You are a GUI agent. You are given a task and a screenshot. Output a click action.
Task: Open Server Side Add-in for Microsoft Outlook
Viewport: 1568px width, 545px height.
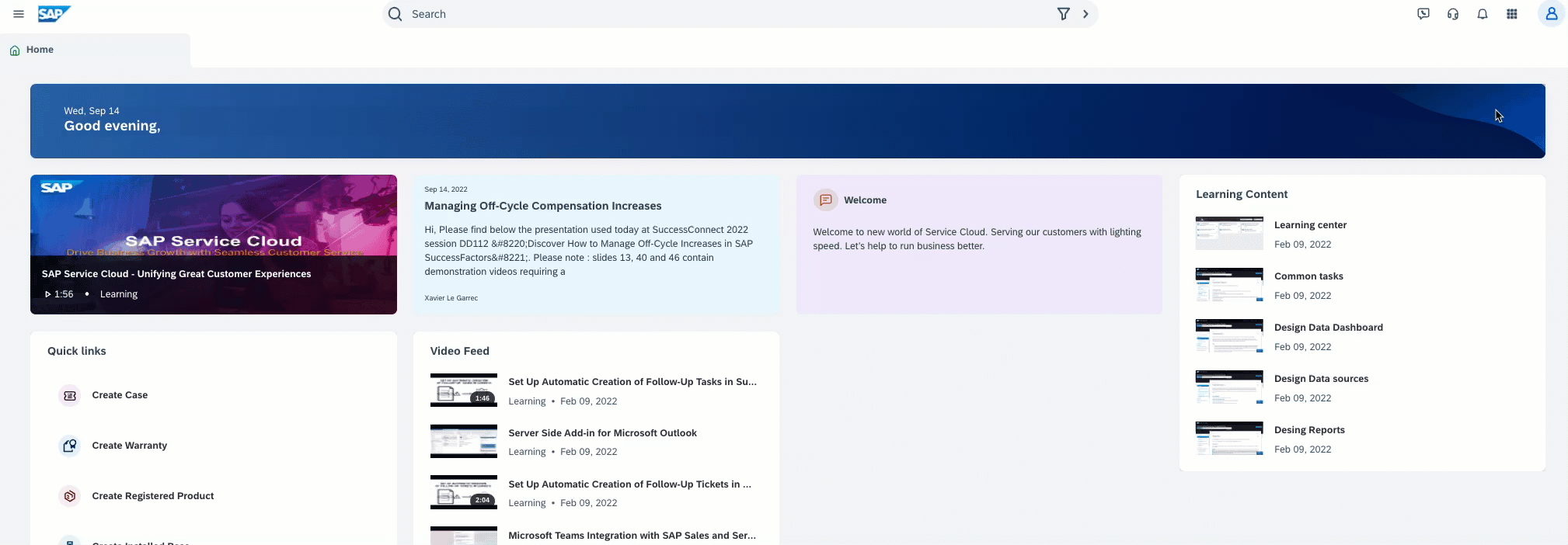coord(602,433)
